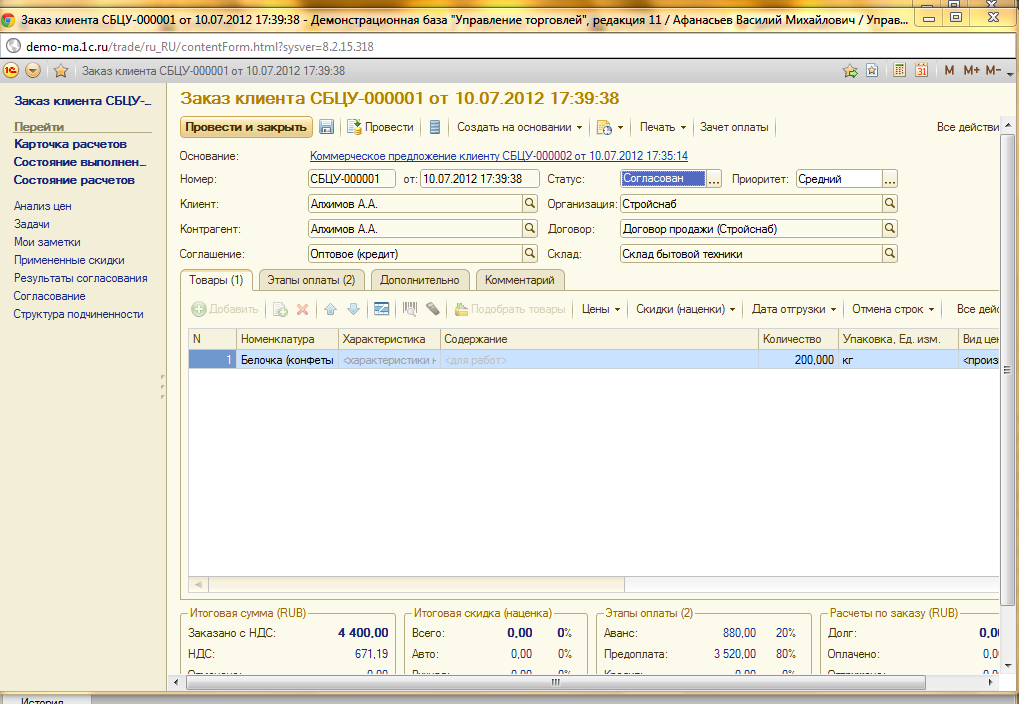Open the Печать dropdown

(x=663, y=127)
